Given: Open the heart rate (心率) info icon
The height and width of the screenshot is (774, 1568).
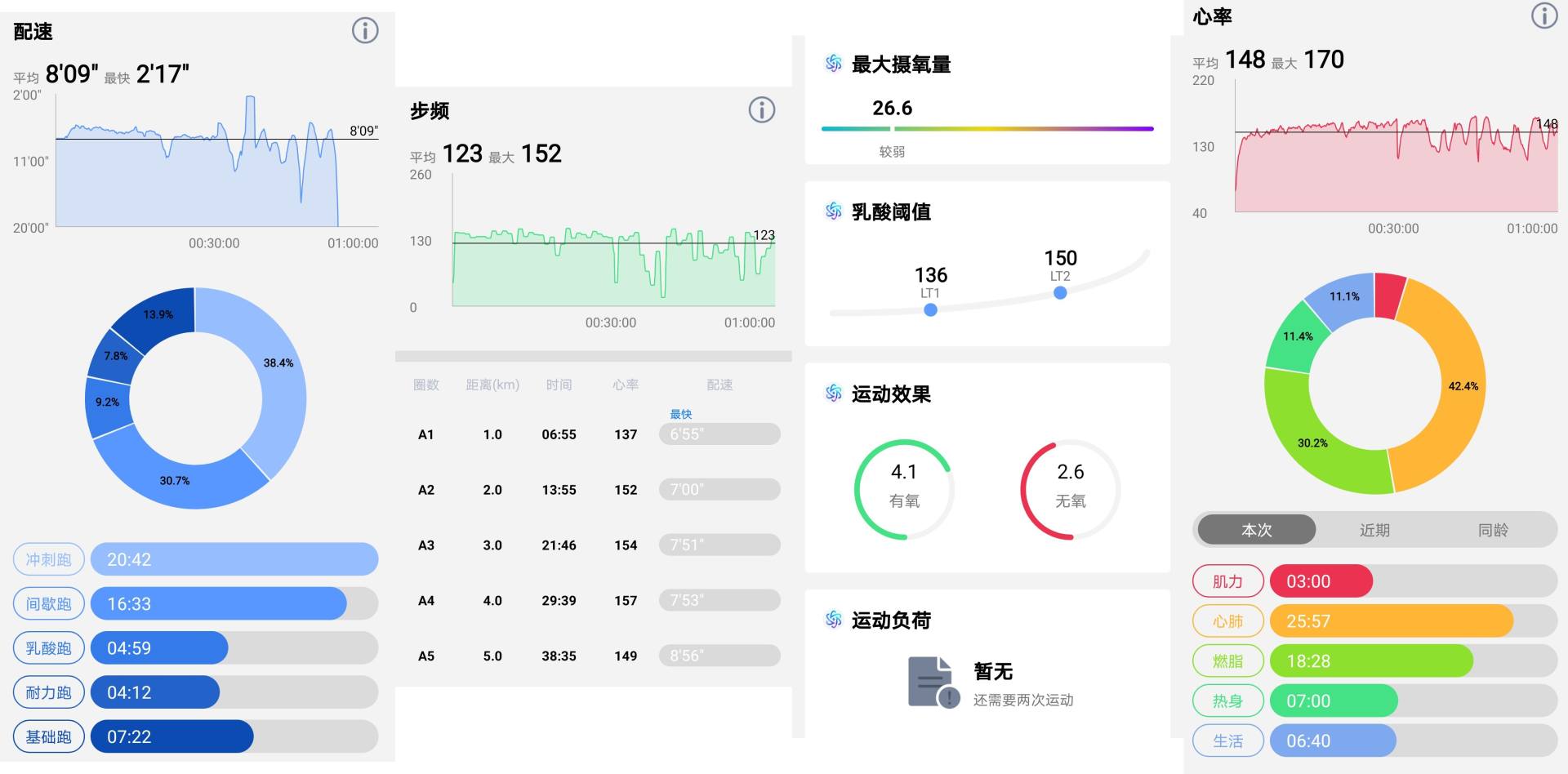Looking at the screenshot, I should click(x=1544, y=15).
